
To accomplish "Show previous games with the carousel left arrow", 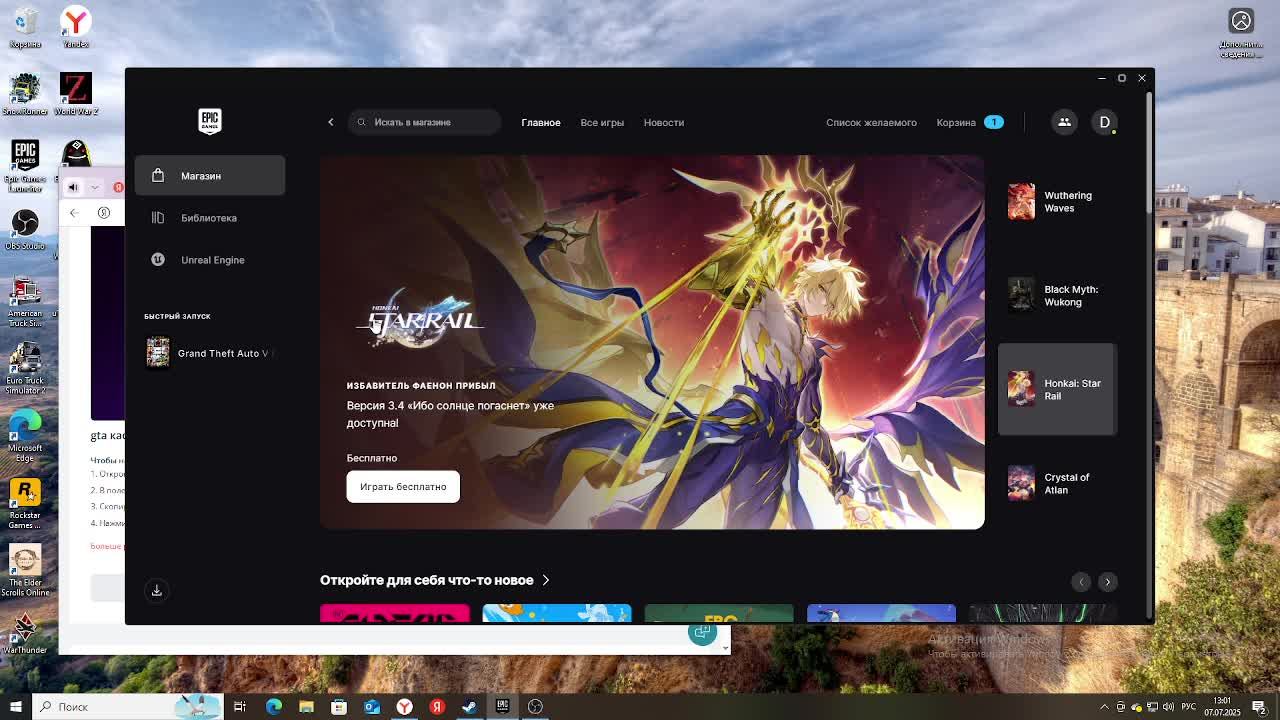I will tap(1081, 582).
